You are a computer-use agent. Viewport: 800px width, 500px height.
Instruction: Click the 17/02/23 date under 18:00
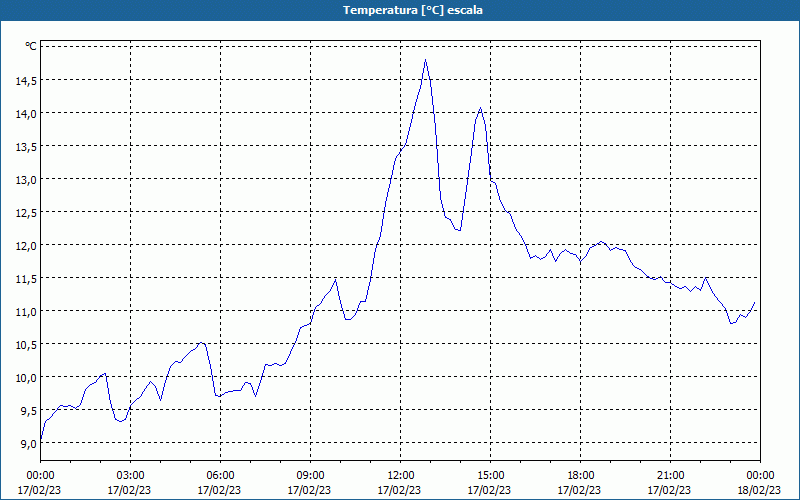(x=580, y=490)
